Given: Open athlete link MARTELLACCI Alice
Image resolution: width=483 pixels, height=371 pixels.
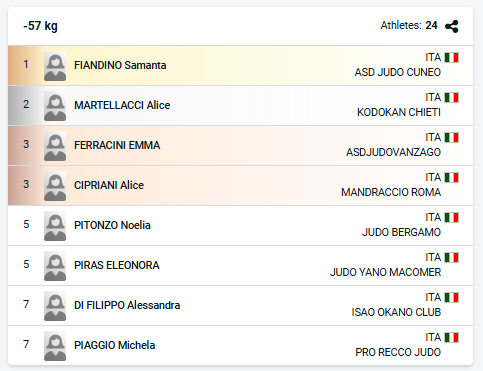Looking at the screenshot, I should pos(122,105).
